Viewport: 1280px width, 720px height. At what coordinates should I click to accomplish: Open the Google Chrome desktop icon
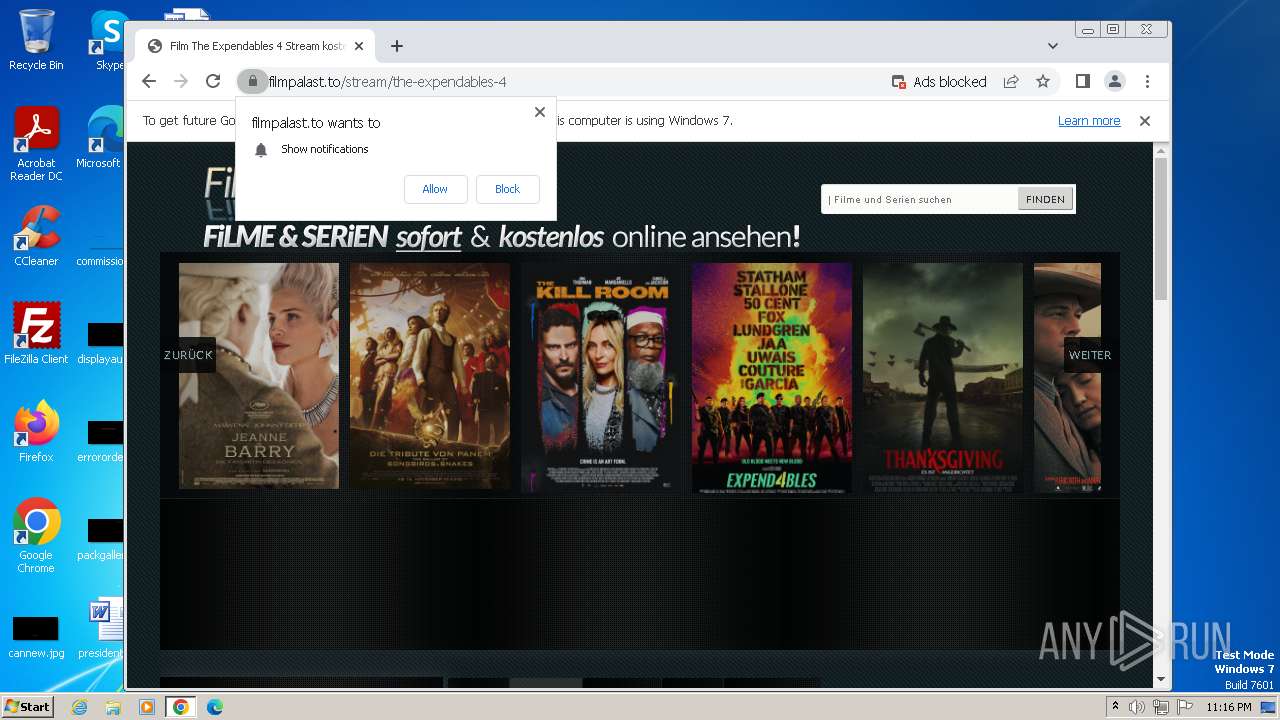click(x=36, y=536)
